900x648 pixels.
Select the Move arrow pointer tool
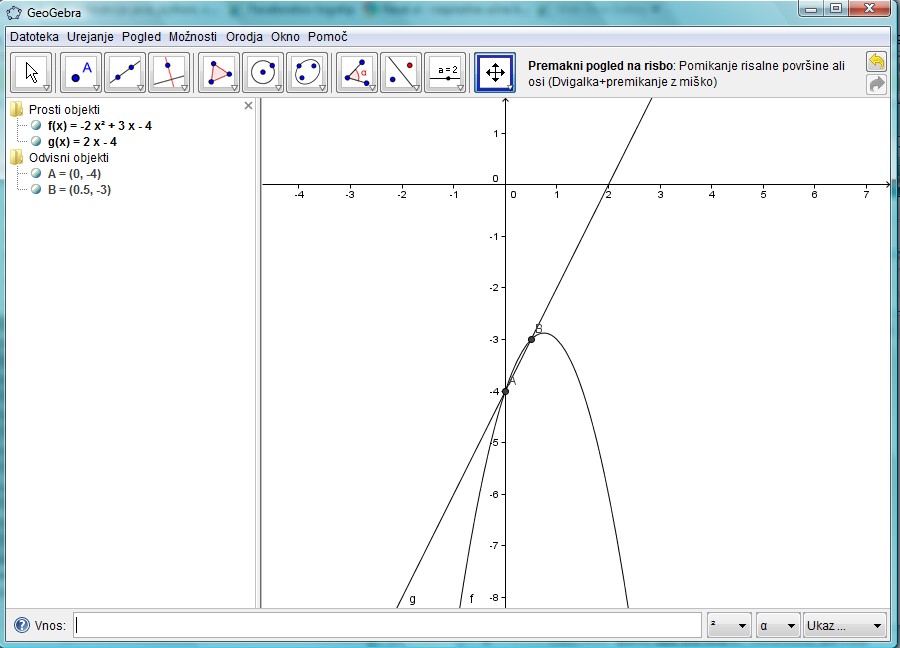32,73
